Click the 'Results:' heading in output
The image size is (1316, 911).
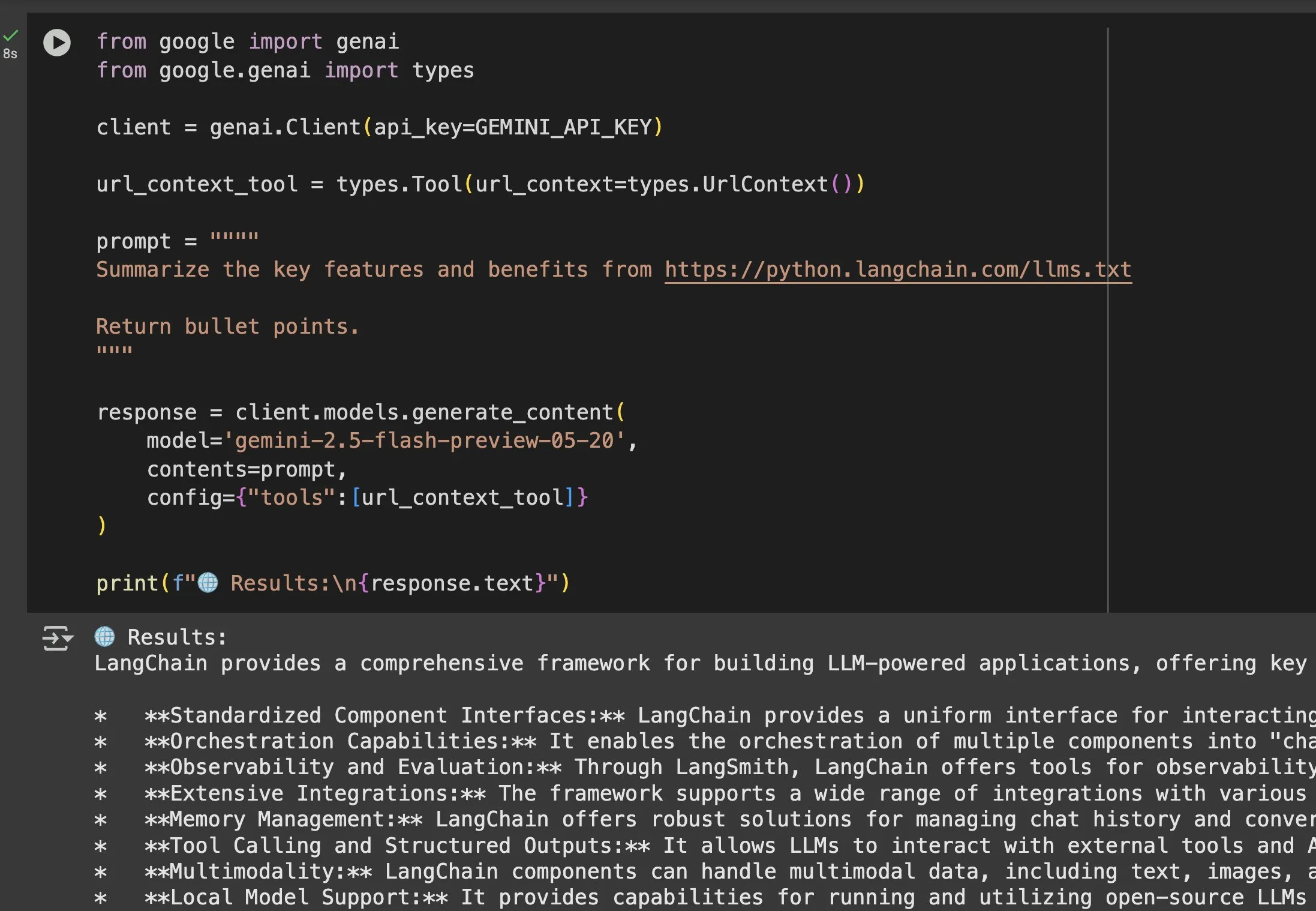(178, 637)
